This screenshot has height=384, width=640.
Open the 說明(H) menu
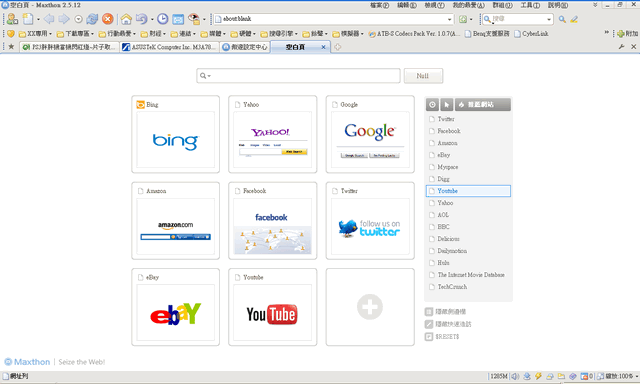coord(558,5)
